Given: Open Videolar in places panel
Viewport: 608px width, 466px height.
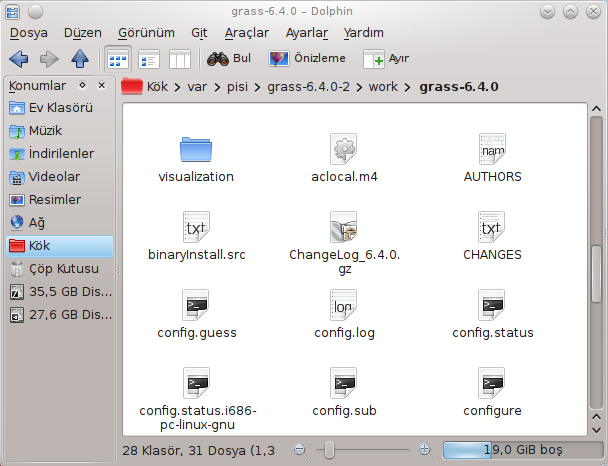Looking at the screenshot, I should (60, 177).
